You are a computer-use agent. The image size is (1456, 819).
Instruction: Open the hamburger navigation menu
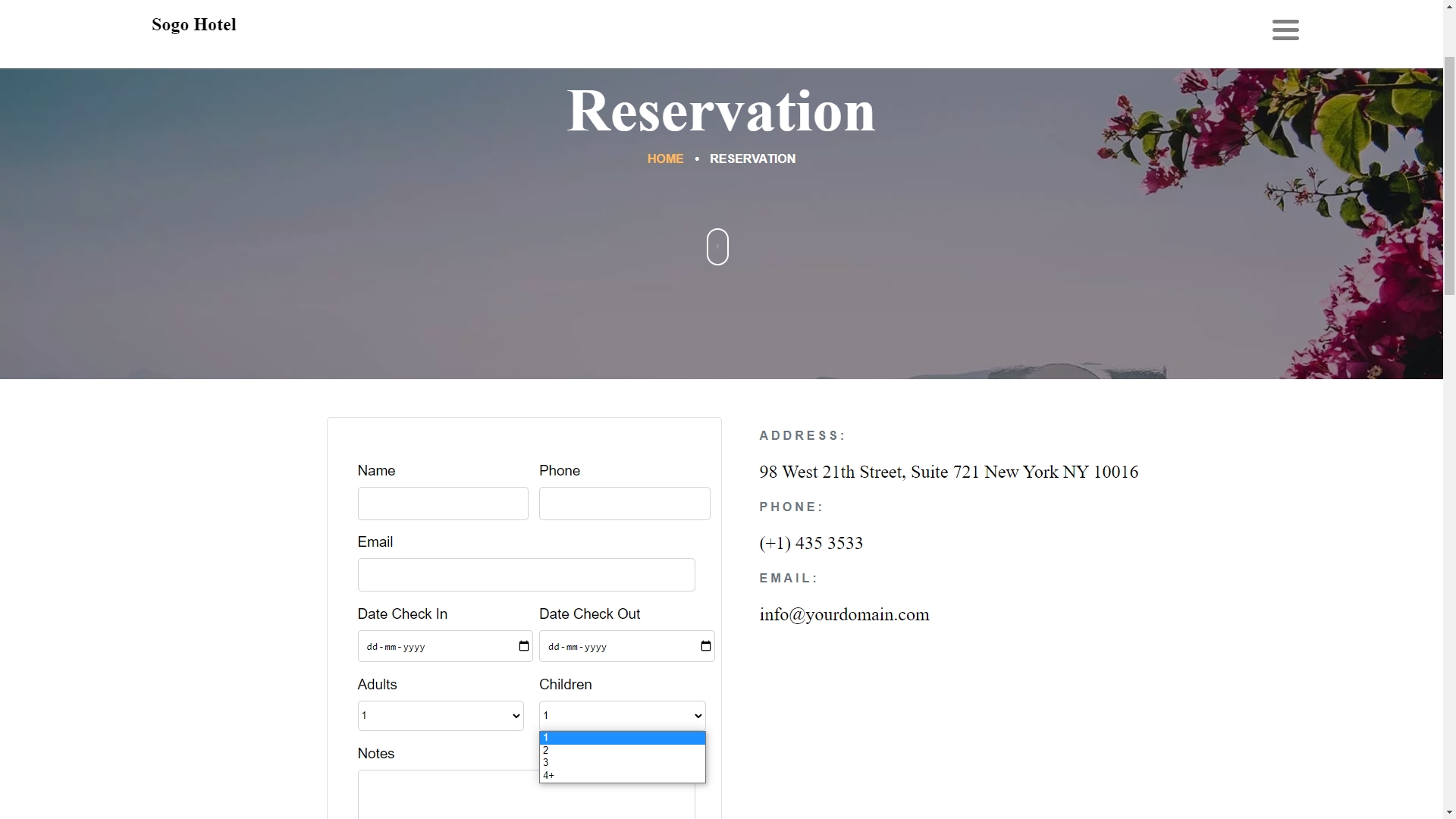pyautogui.click(x=1285, y=30)
